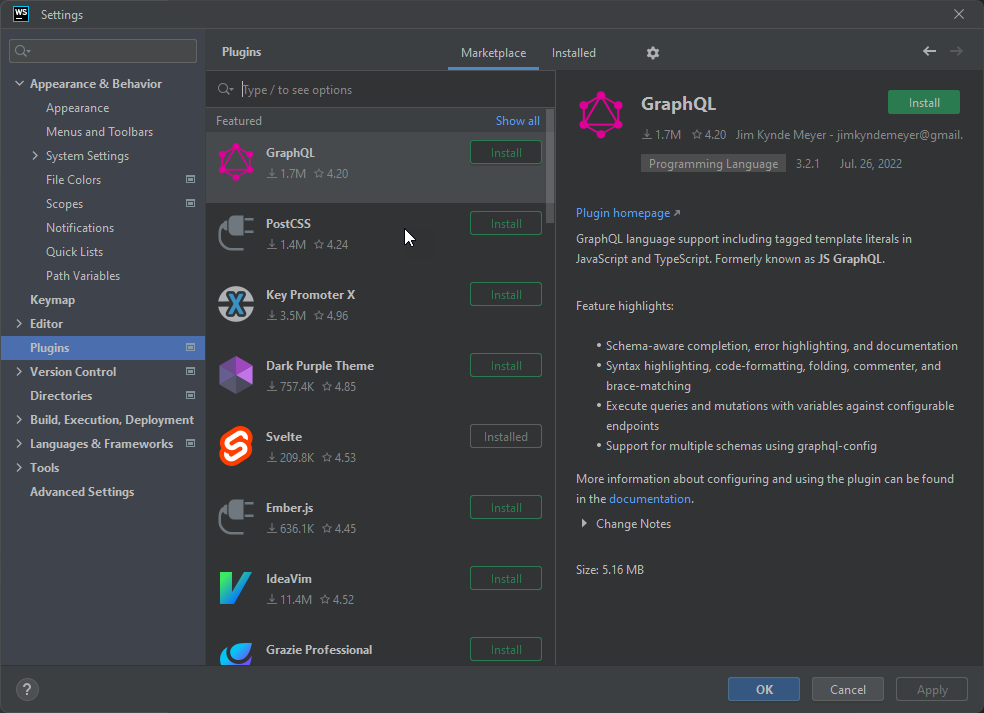Navigate back with the left arrow
Screen dimensions: 984x713
point(929,51)
